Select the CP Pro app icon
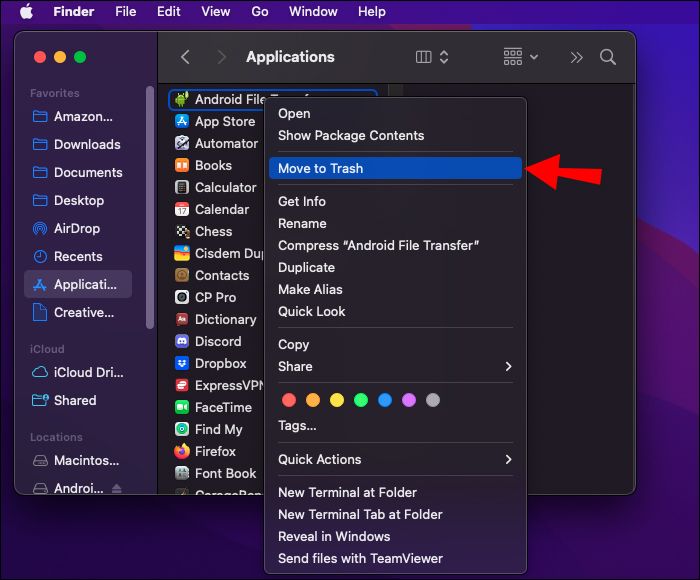This screenshot has width=700, height=580. [182, 297]
